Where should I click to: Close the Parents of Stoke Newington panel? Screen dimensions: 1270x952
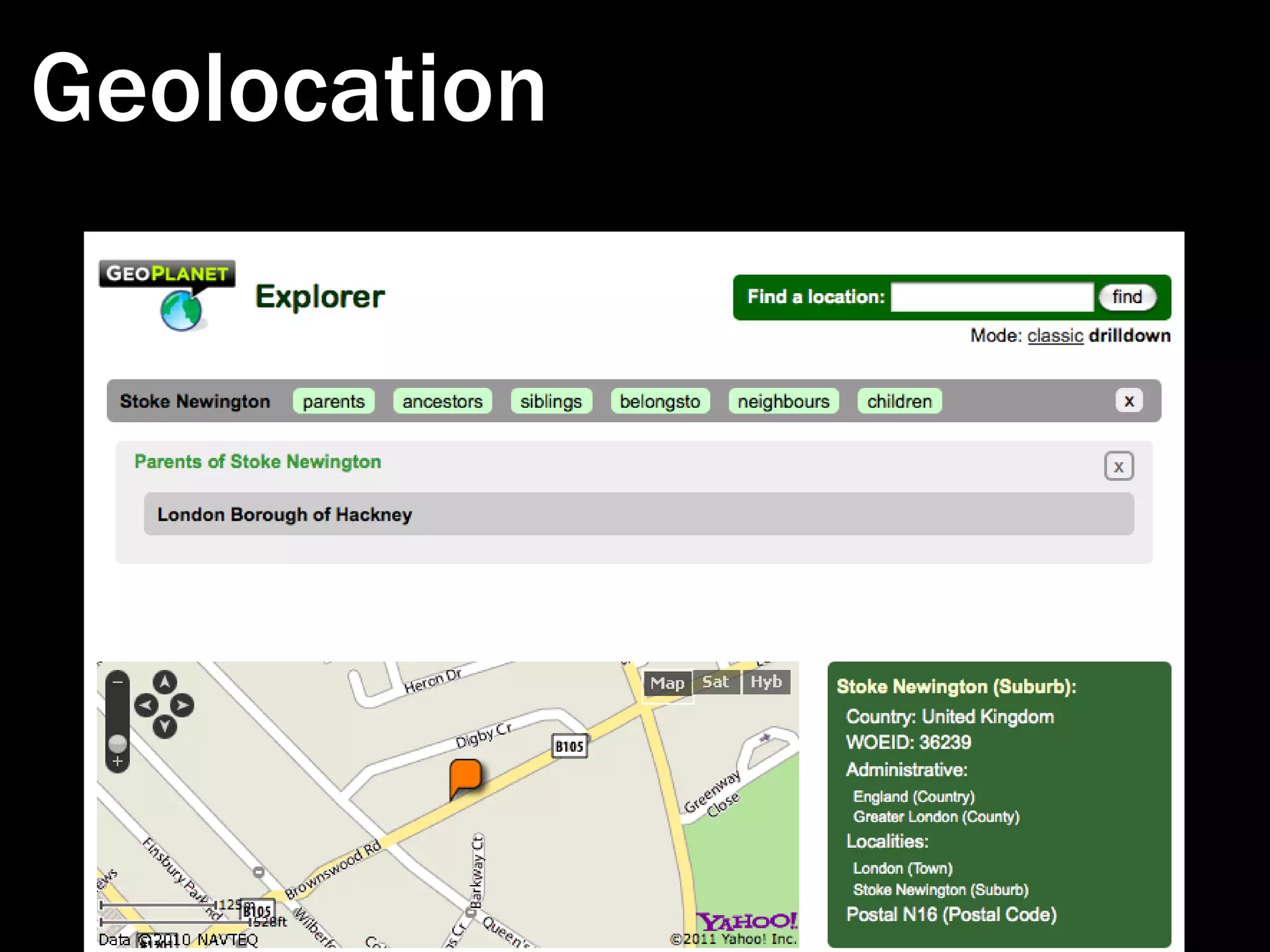(x=1118, y=467)
